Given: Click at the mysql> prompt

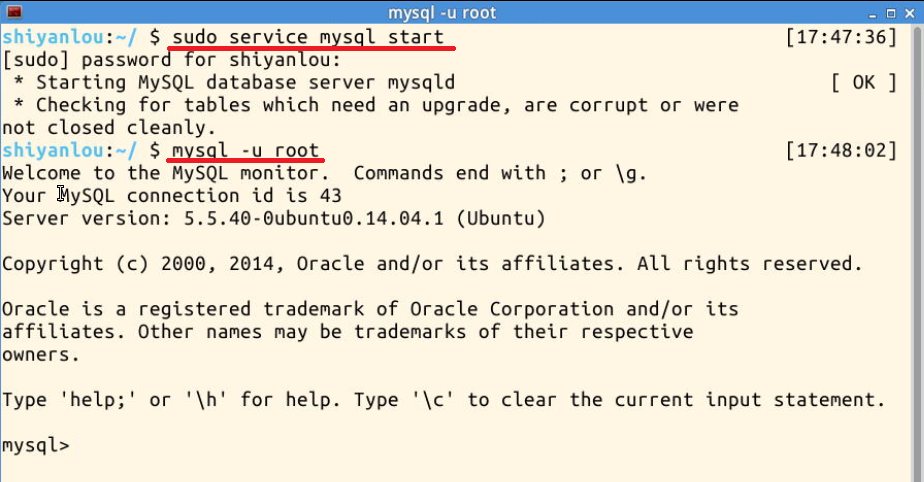Looking at the screenshot, I should (x=35, y=445).
